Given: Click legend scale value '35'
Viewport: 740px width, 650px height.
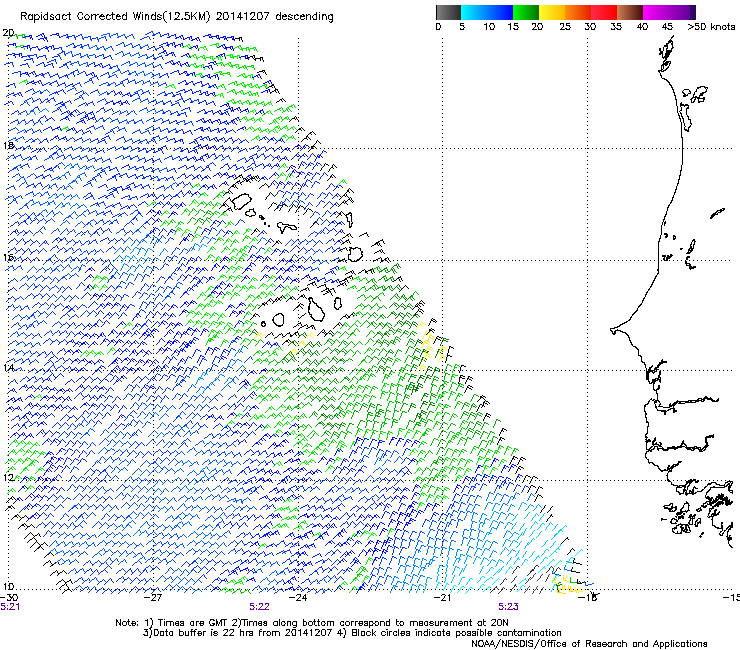Looking at the screenshot, I should pos(616,27).
